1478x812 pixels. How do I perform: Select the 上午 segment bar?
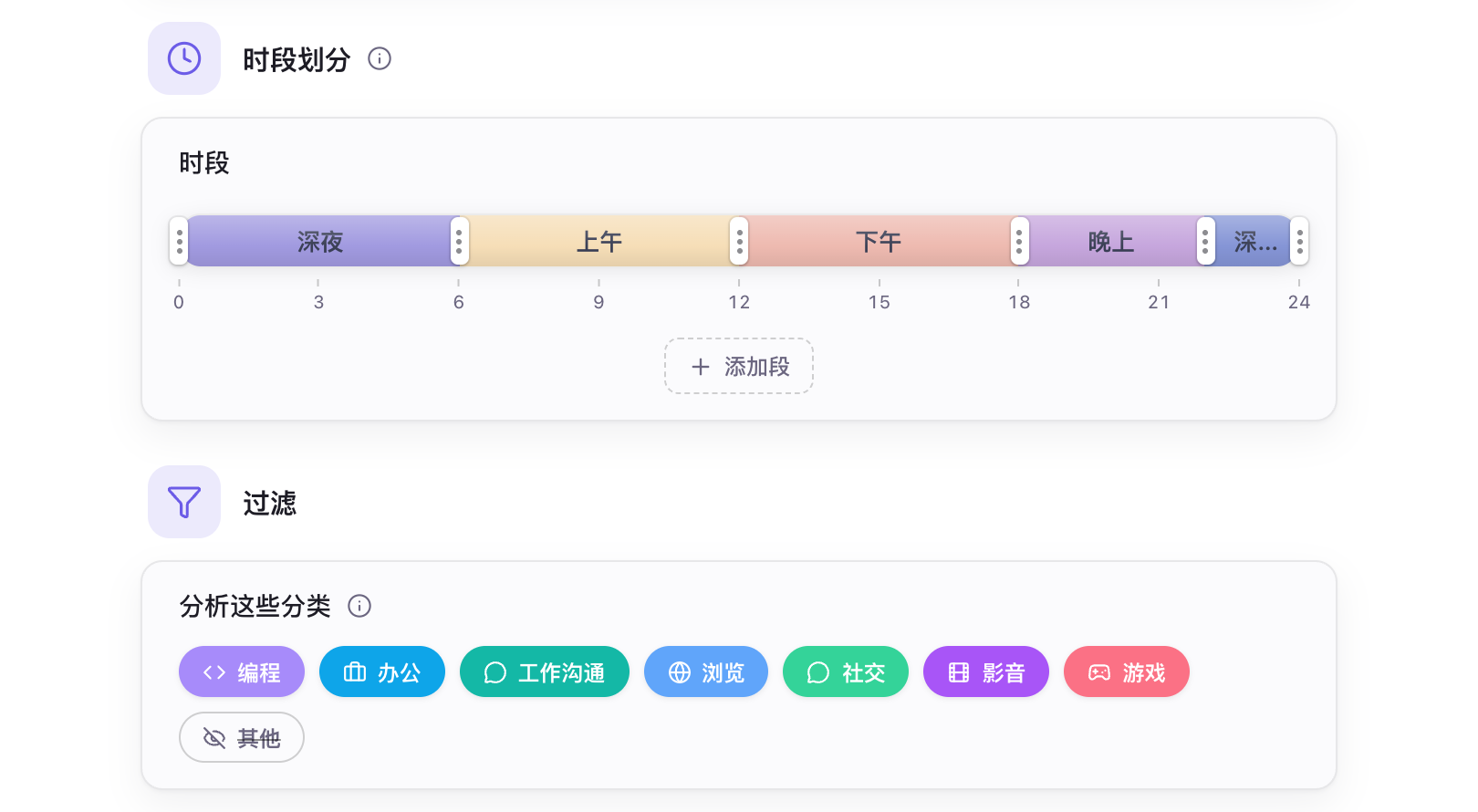point(599,242)
